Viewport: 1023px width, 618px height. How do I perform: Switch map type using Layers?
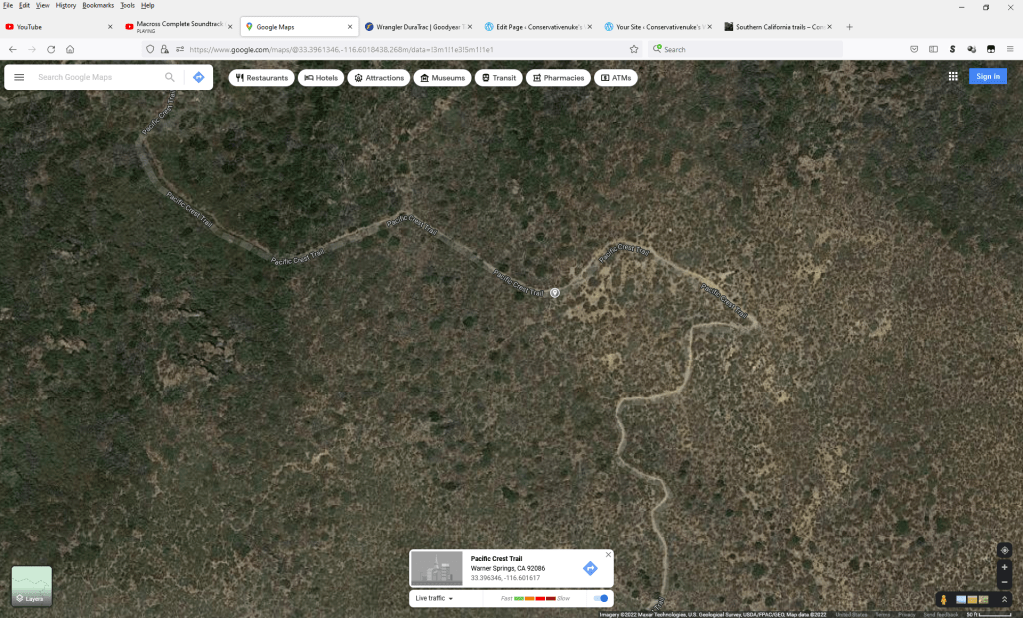[x=31, y=586]
